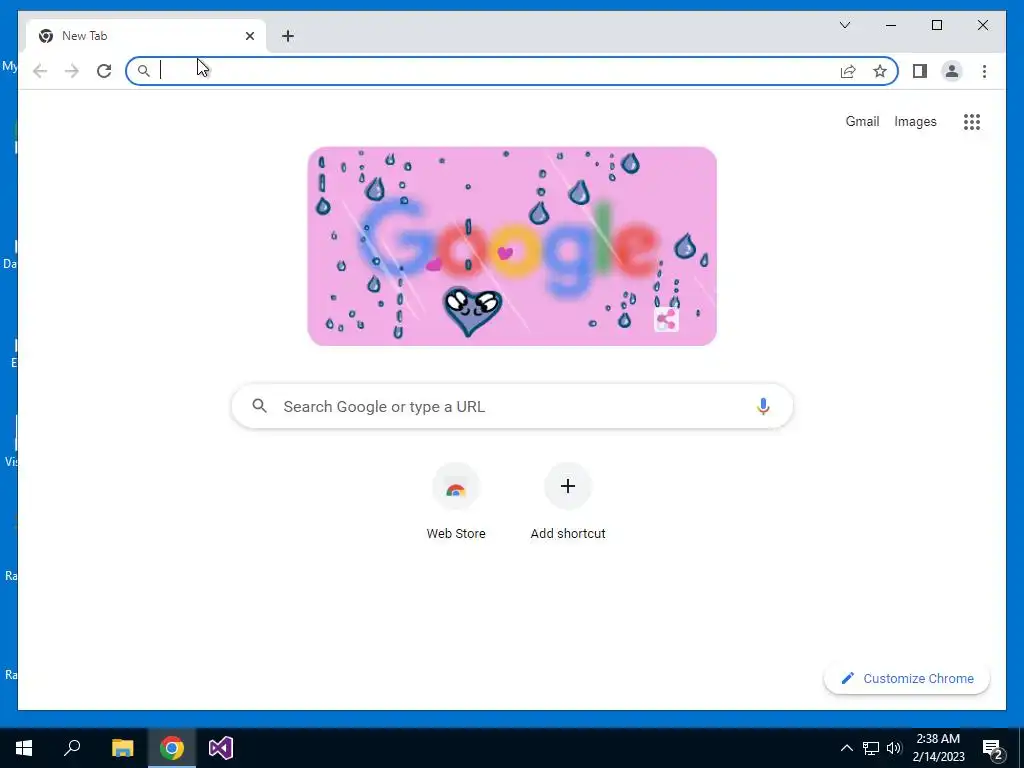This screenshot has width=1024, height=768.
Task: Open File Explorer from taskbar
Action: tap(122, 748)
